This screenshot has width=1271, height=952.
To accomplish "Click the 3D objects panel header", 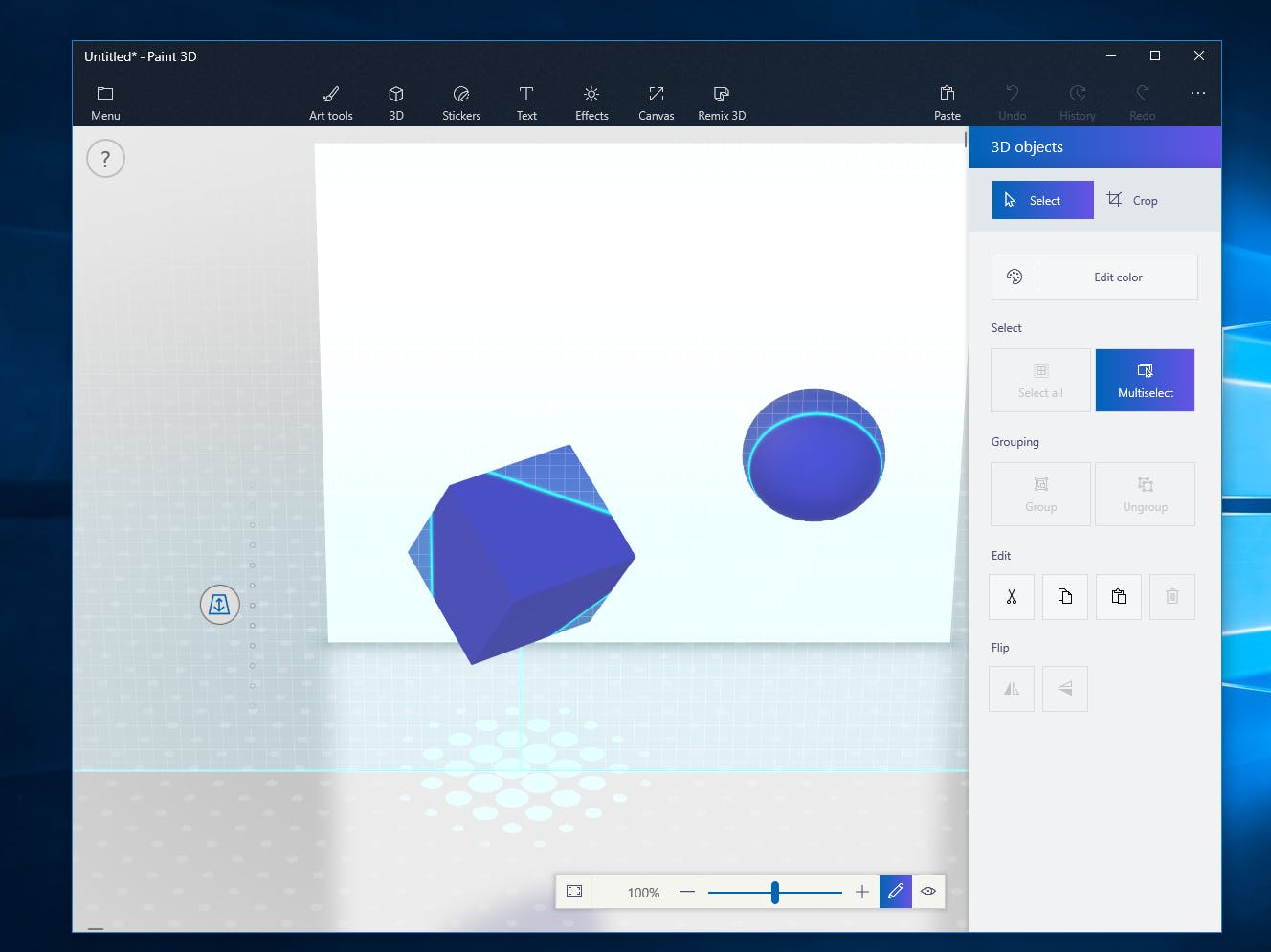I will click(1095, 147).
